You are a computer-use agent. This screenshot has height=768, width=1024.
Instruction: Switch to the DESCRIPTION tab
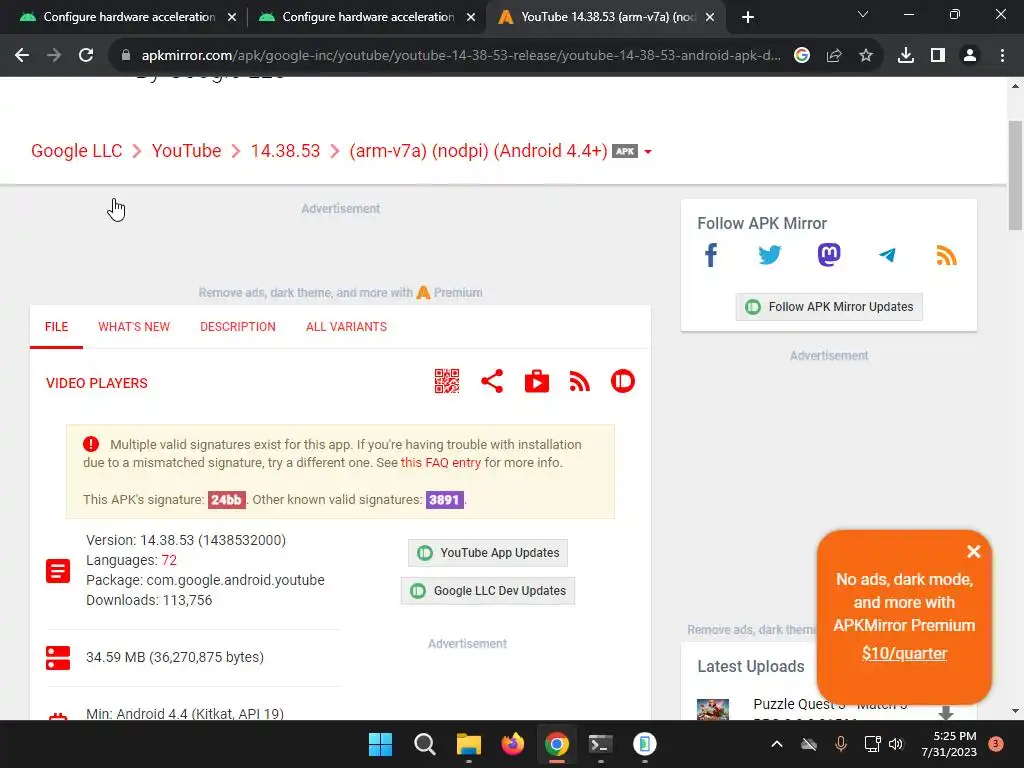238,327
